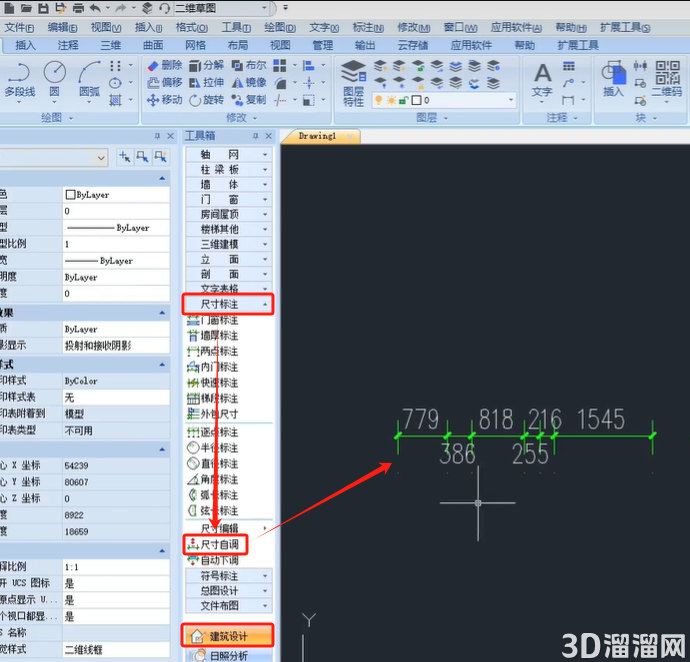Click the 尺寸自调 command

coord(217,544)
